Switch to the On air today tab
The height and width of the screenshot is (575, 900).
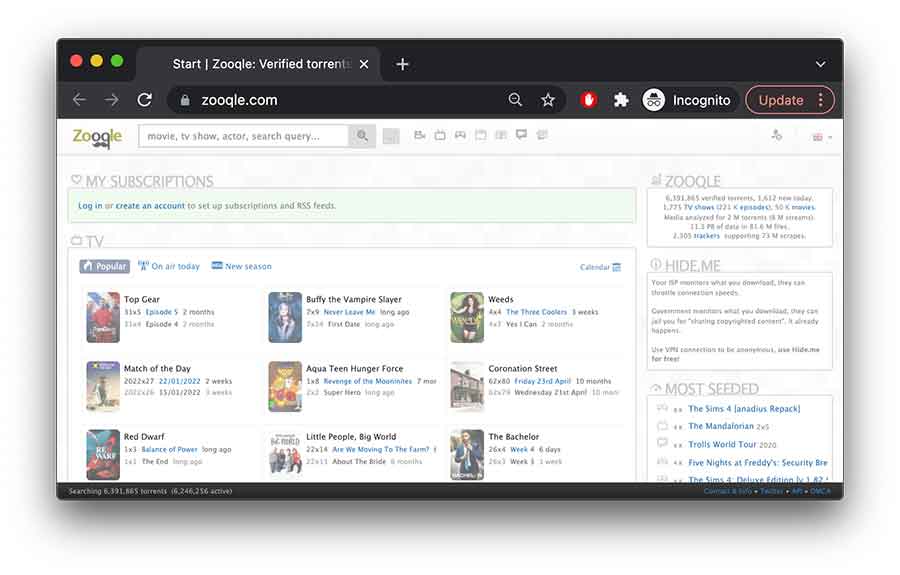[x=169, y=266]
